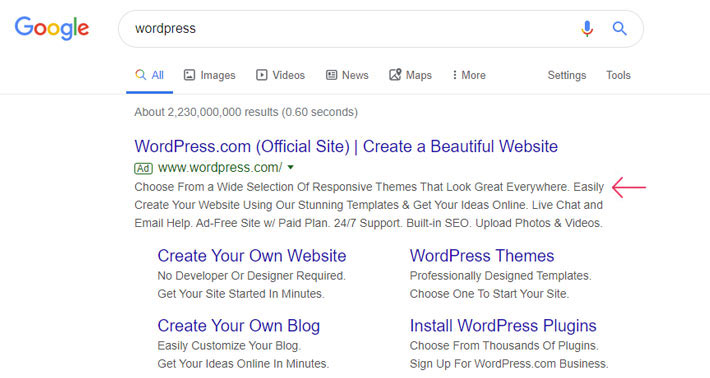This screenshot has height=378, width=710.
Task: Click the Images tab picture icon
Action: (x=189, y=75)
